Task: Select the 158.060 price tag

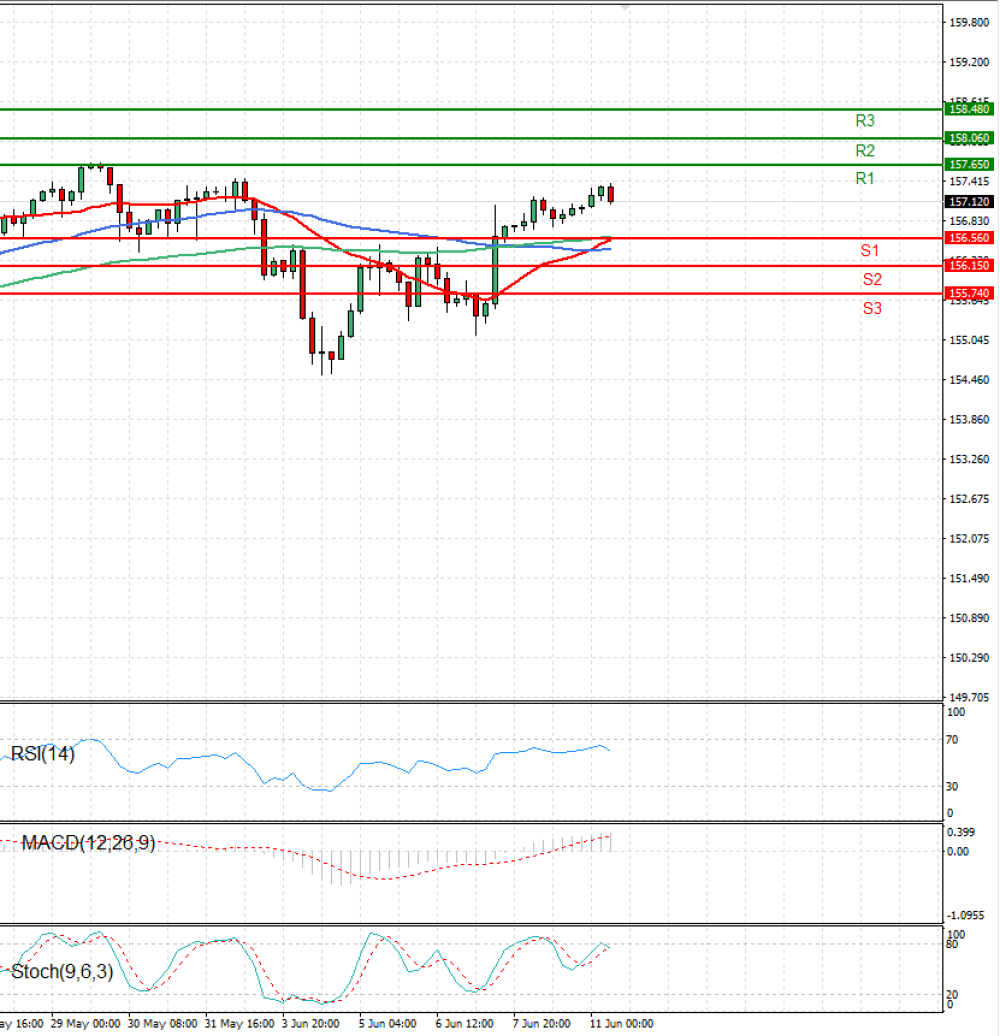Action: (x=969, y=138)
